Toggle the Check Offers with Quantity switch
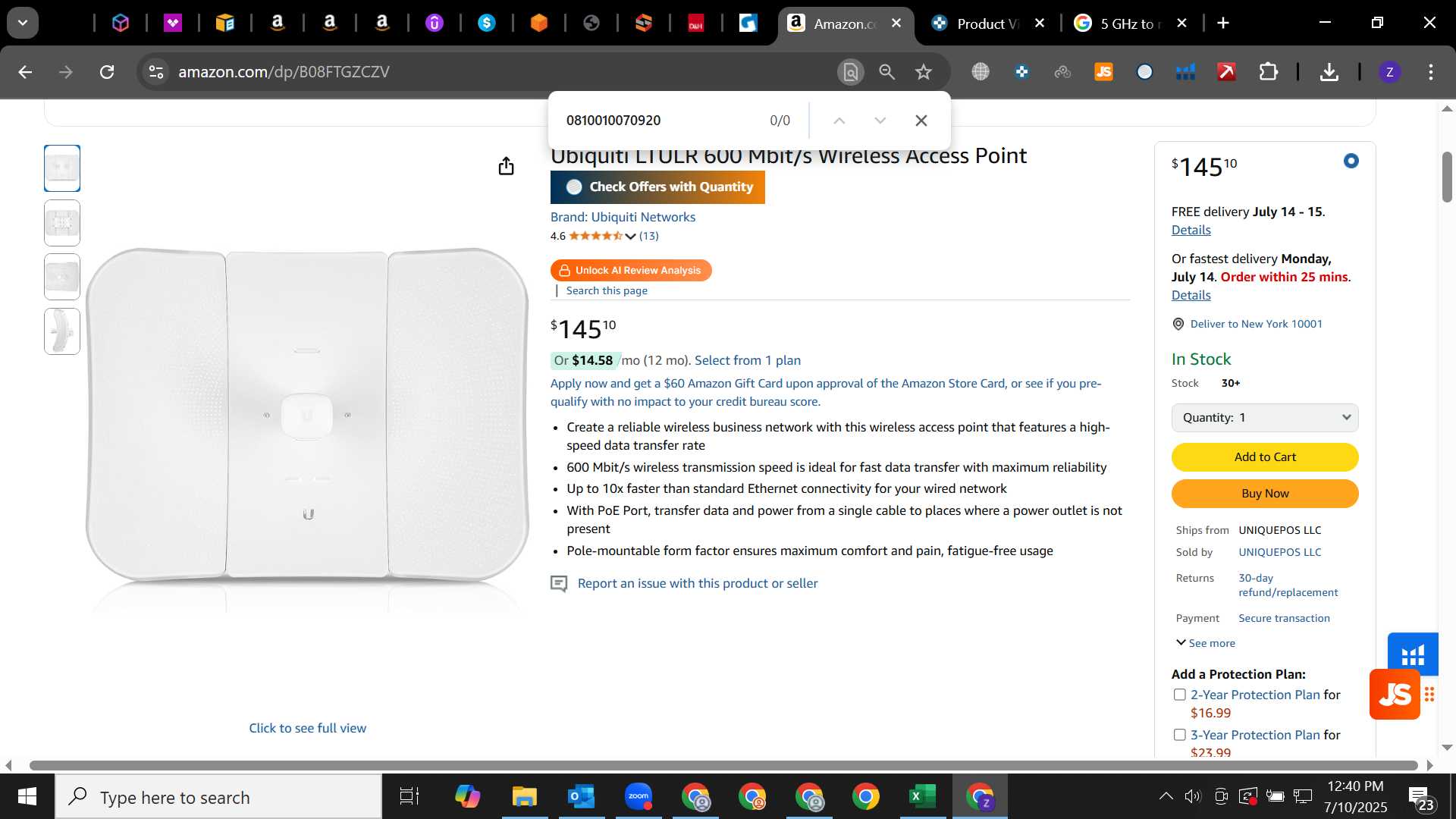 (574, 187)
